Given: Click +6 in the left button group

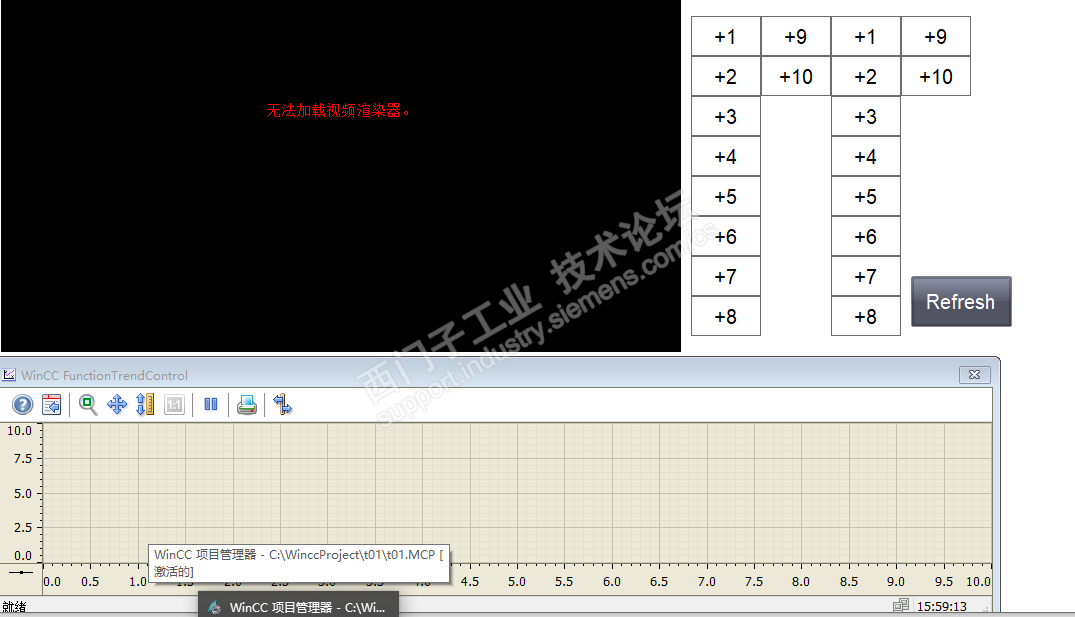Looking at the screenshot, I should (x=725, y=237).
